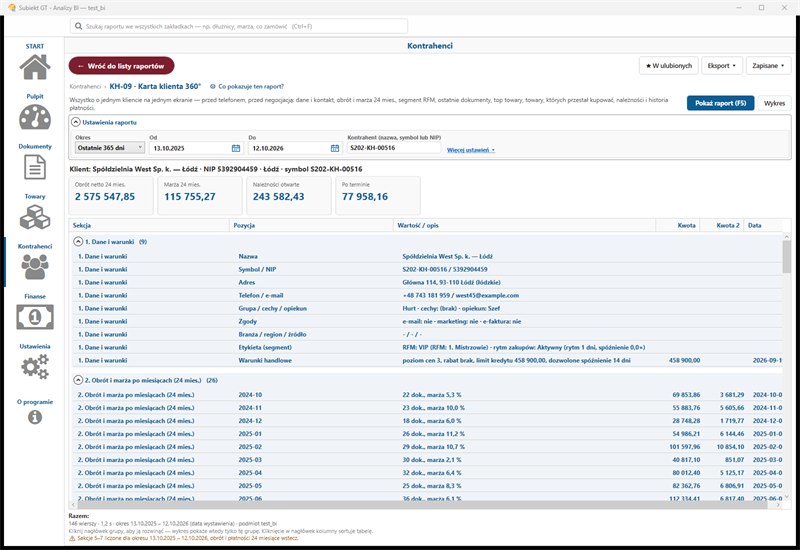Image resolution: width=800 pixels, height=550 pixels.
Task: Open the START home icon
Action: tap(35, 67)
